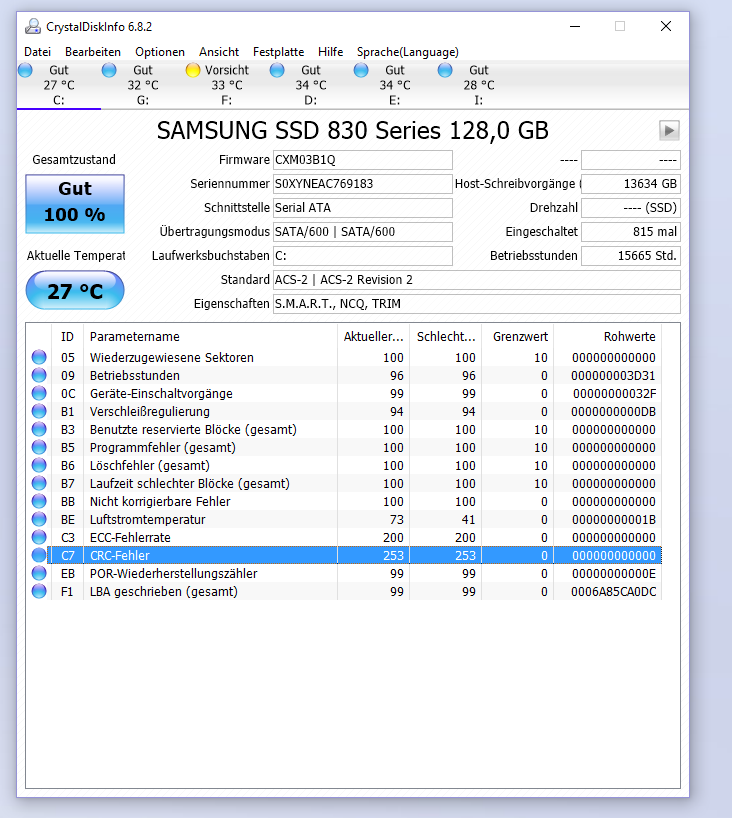
Task: Click Host-Schreibvorgänge value 13634 GB
Action: point(631,184)
